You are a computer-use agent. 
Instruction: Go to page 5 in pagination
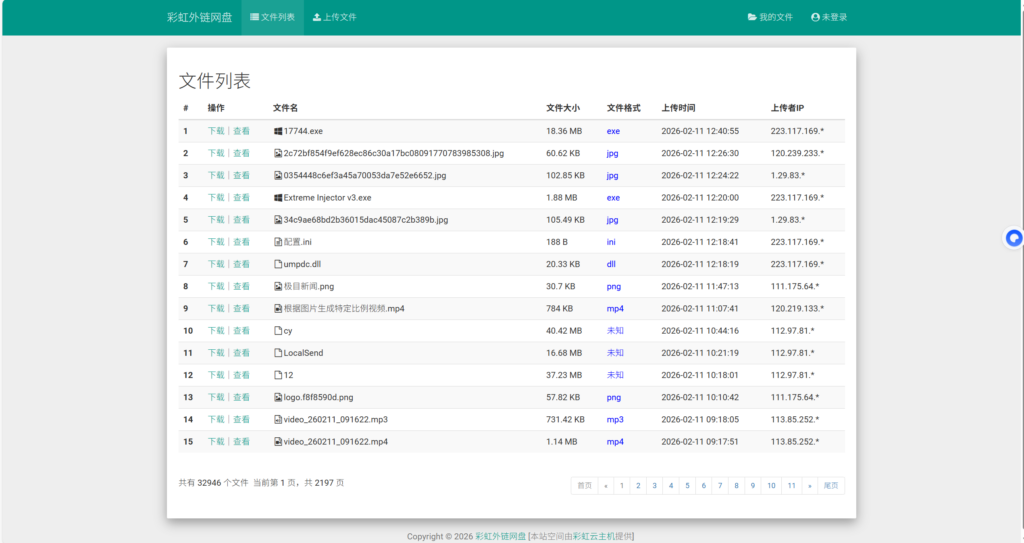(x=687, y=485)
